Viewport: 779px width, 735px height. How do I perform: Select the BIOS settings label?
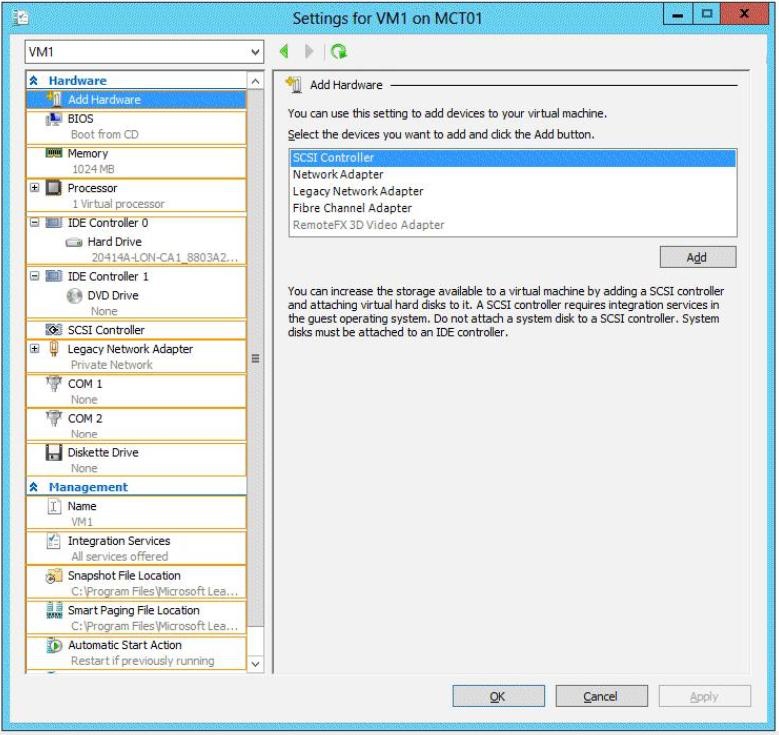point(80,119)
